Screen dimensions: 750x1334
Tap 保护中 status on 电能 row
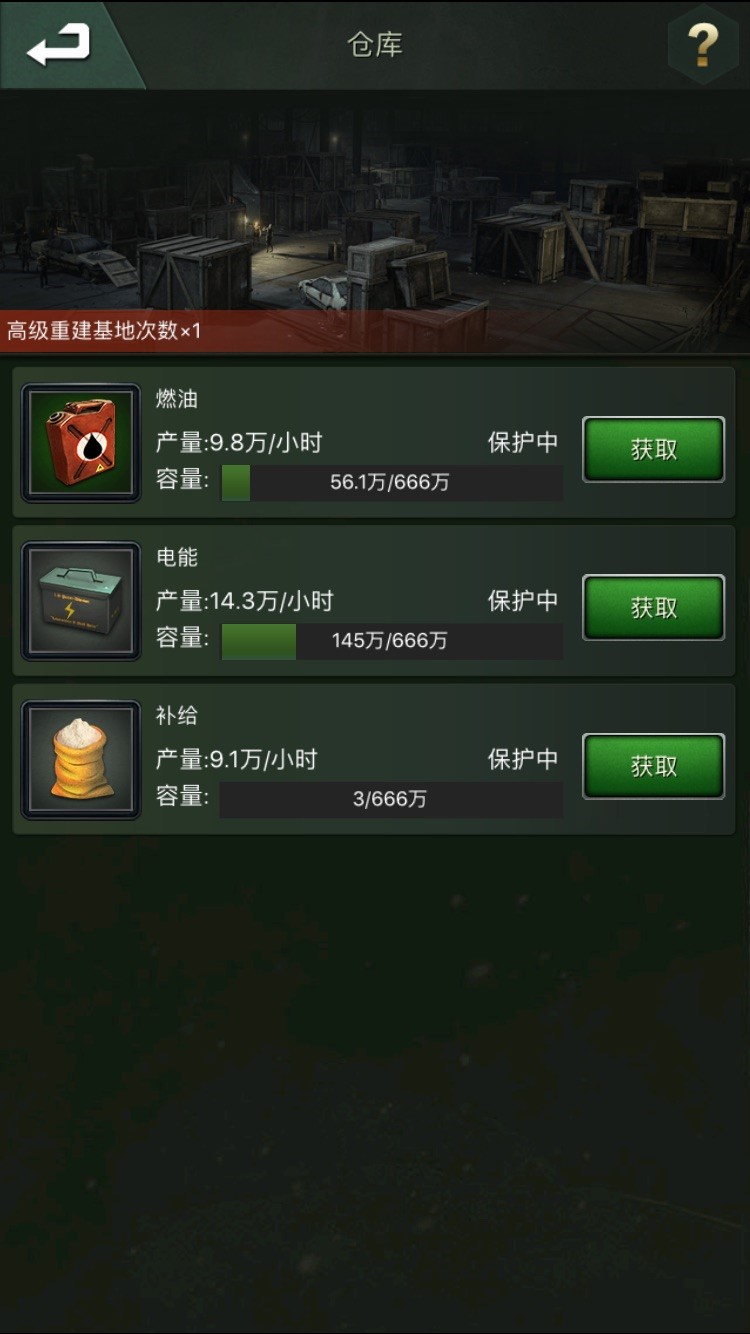523,601
